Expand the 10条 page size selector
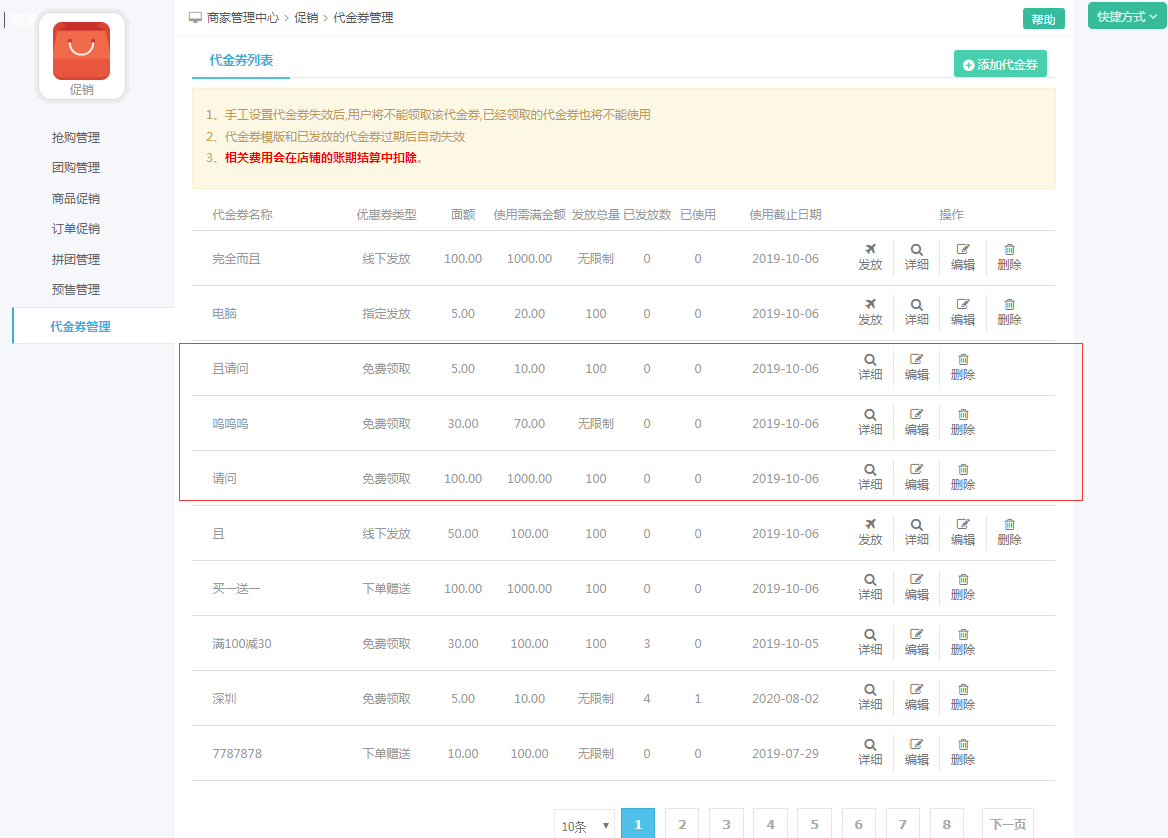This screenshot has height=838, width=1168. click(584, 826)
